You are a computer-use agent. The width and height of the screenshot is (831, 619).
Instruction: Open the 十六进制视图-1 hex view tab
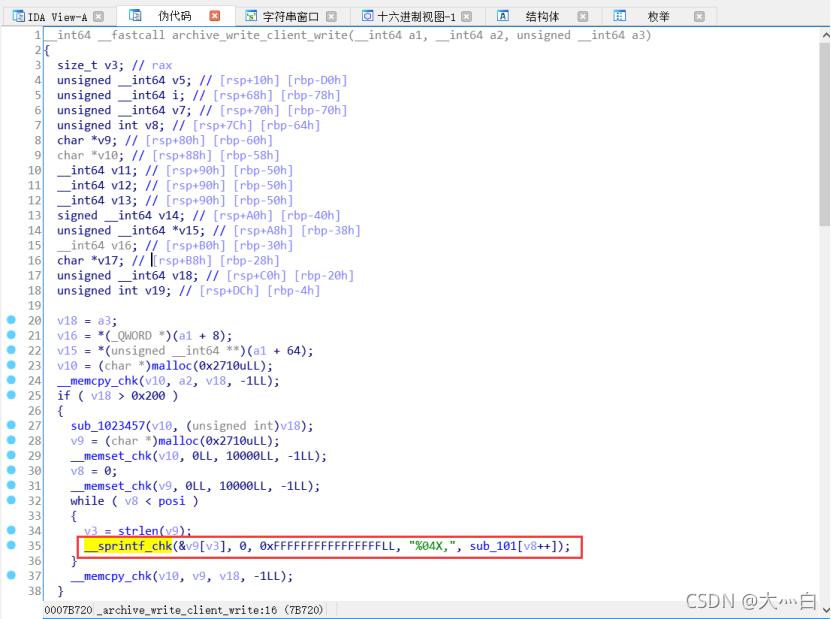pos(416,17)
